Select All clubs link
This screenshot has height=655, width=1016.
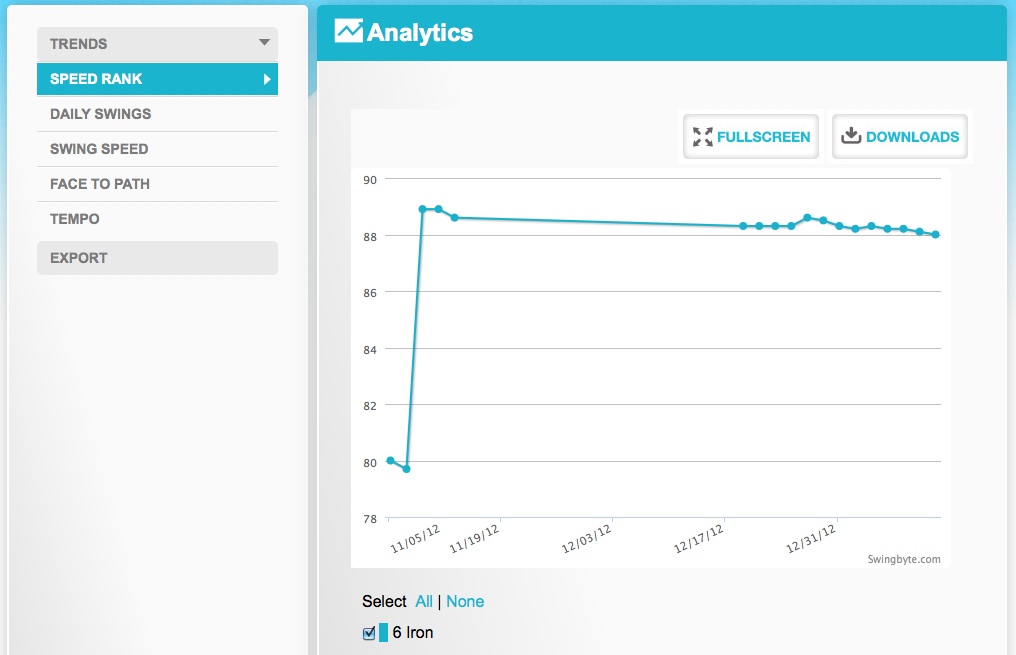point(424,601)
